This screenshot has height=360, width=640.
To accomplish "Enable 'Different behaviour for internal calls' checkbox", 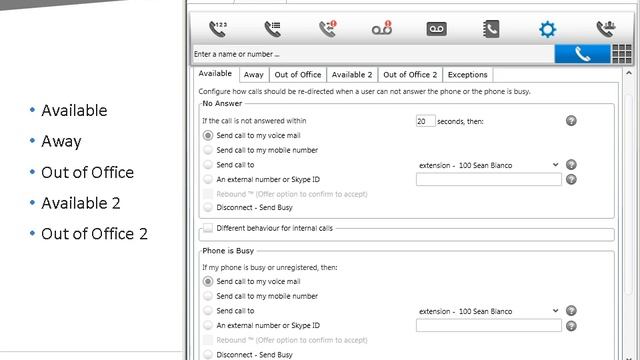I will click(x=208, y=228).
